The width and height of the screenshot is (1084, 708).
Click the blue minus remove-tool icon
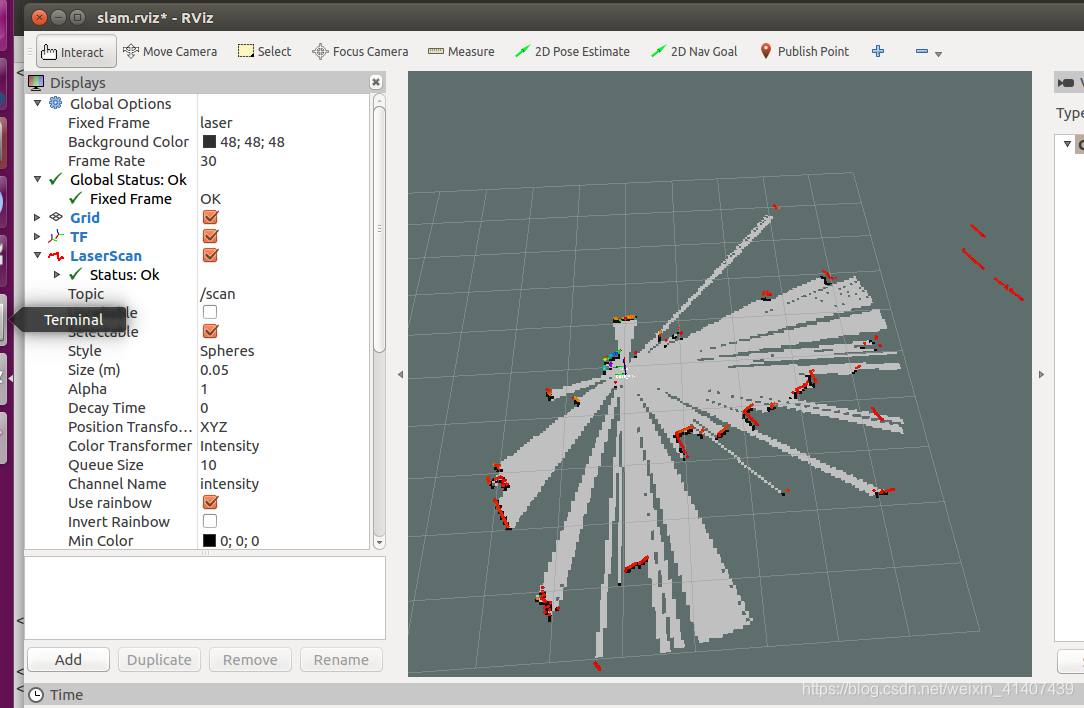click(x=922, y=51)
